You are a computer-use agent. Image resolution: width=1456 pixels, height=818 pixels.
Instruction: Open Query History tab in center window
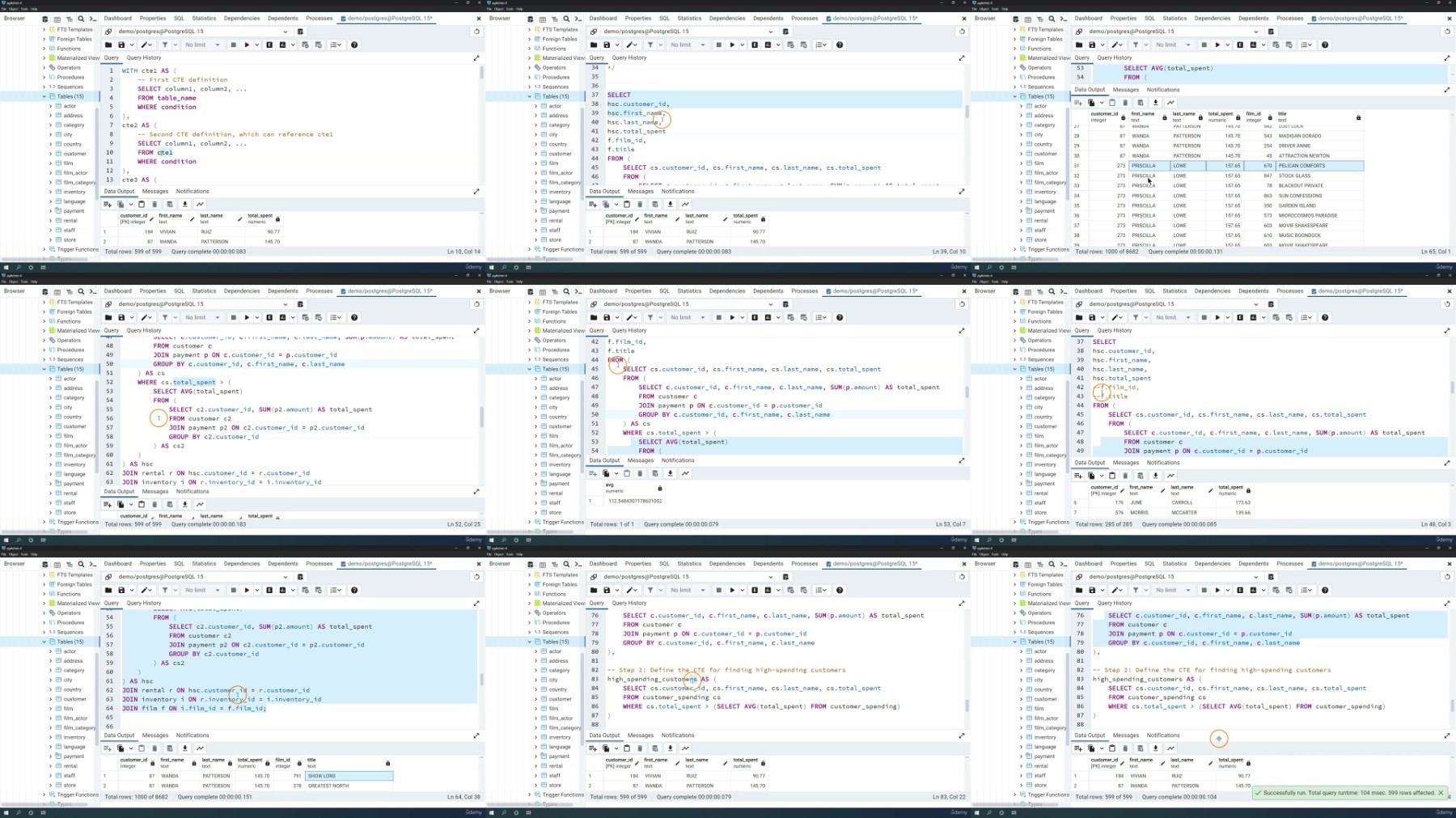(629, 330)
